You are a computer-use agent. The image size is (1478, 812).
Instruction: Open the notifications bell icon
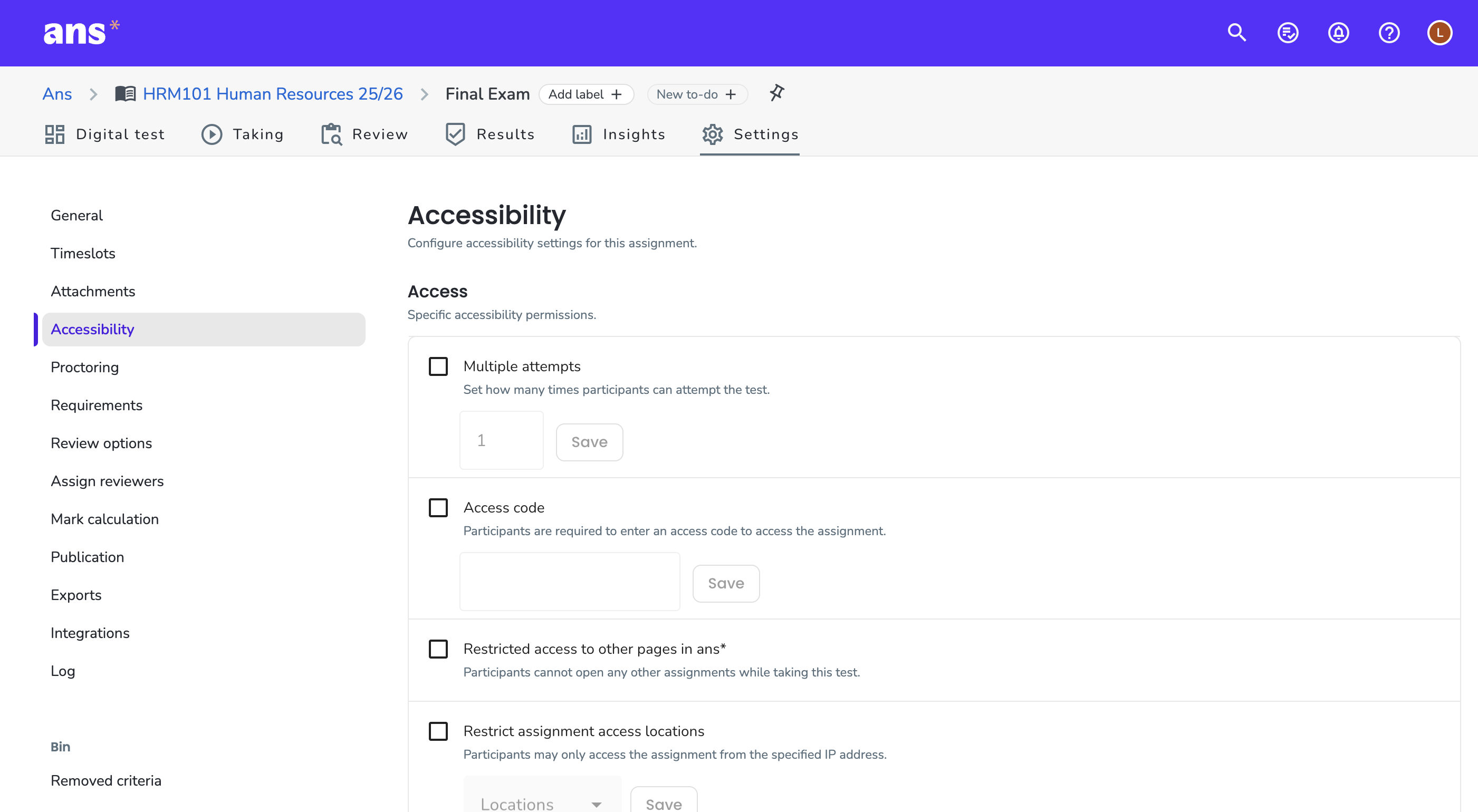click(1339, 33)
